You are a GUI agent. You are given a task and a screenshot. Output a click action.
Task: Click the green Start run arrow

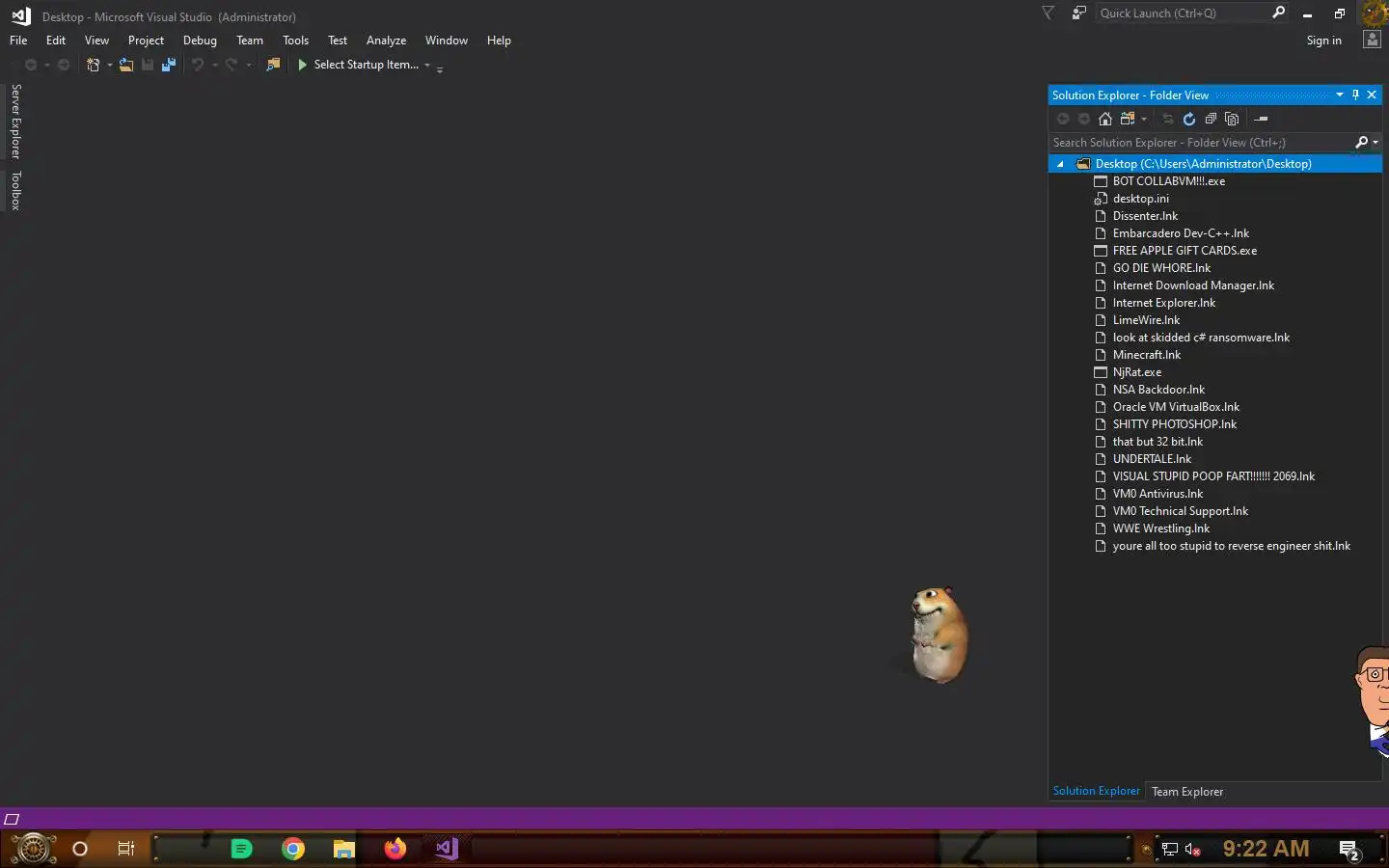pyautogui.click(x=302, y=65)
